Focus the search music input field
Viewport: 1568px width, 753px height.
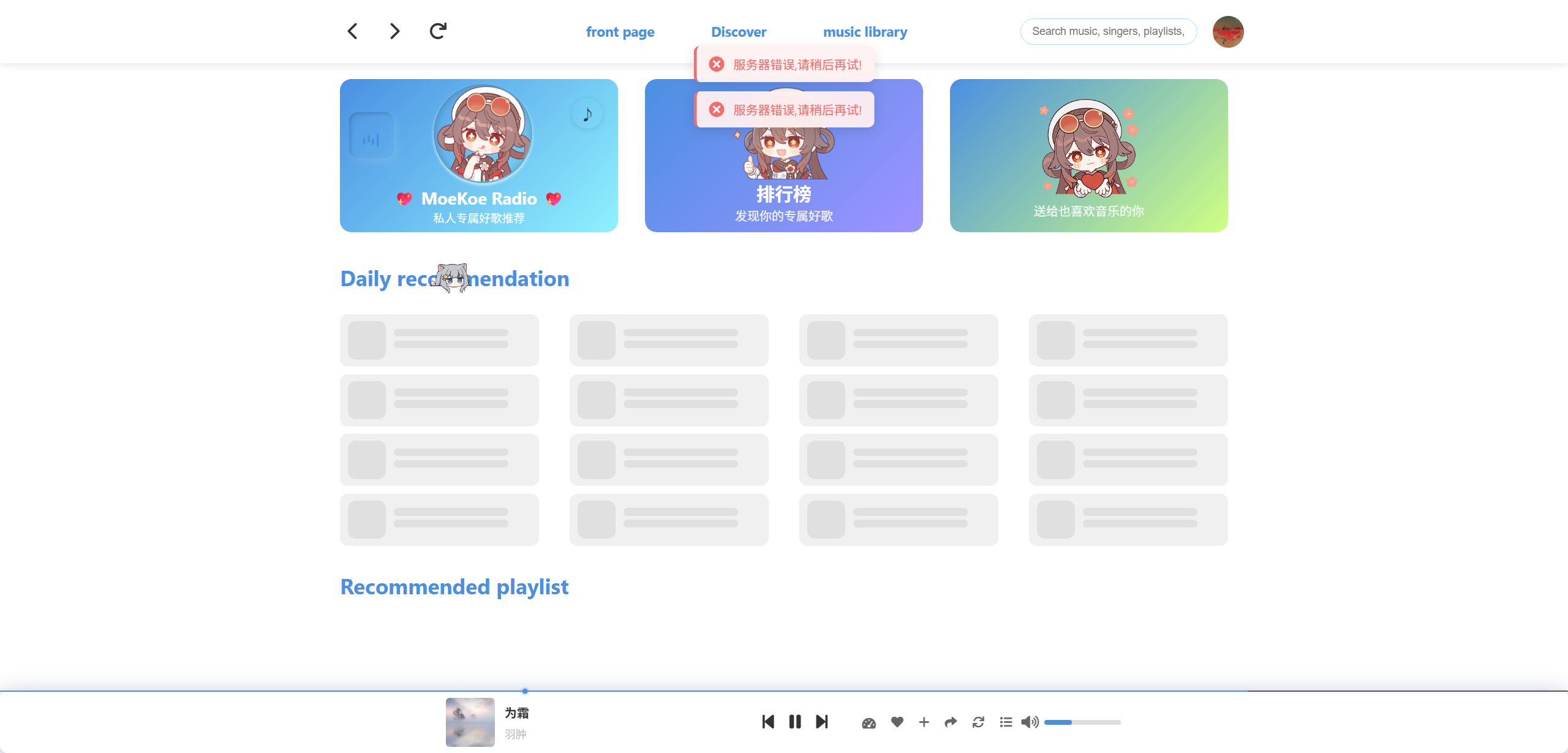1109,31
